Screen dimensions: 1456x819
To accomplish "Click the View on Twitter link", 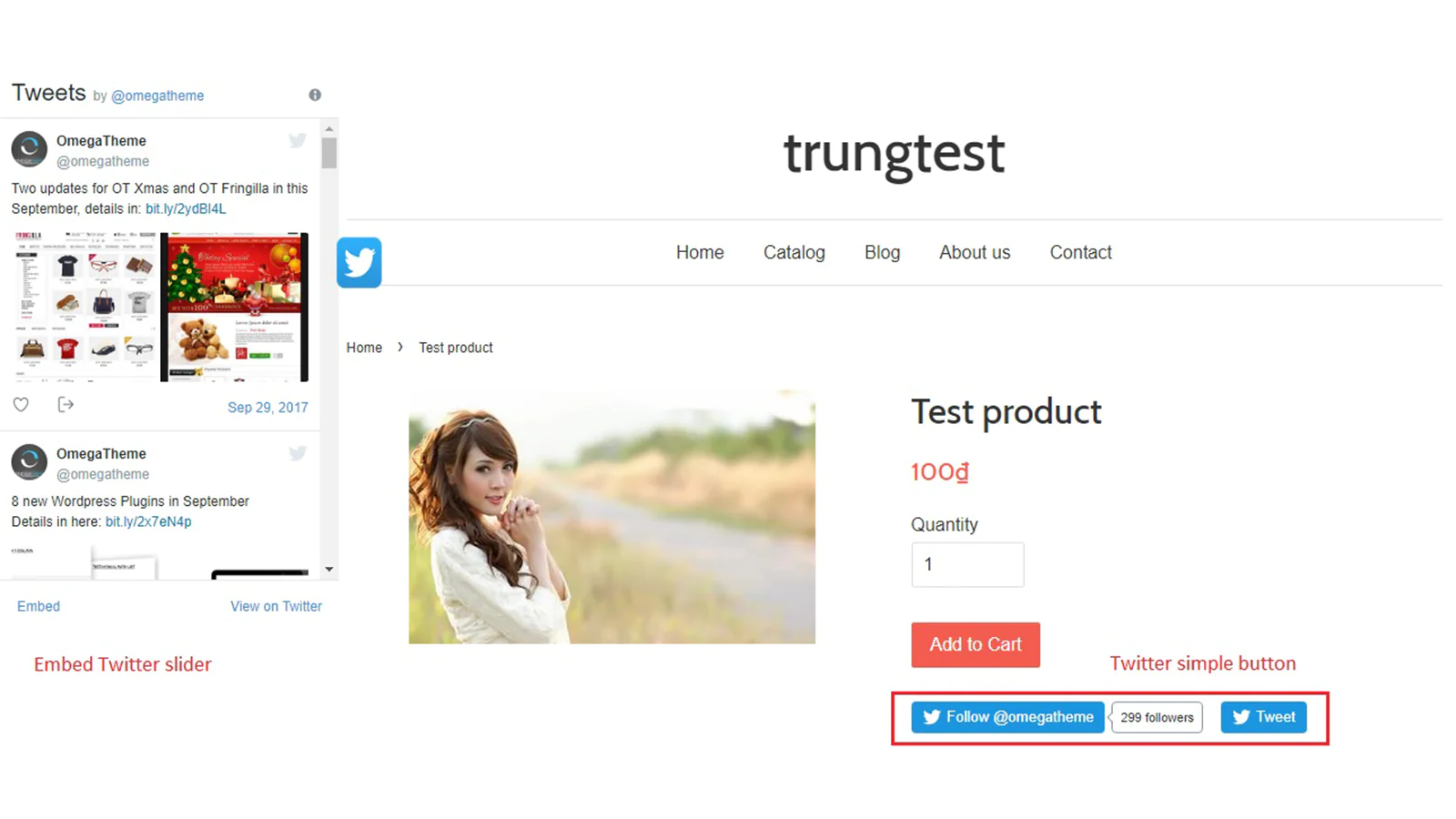I will 276,606.
